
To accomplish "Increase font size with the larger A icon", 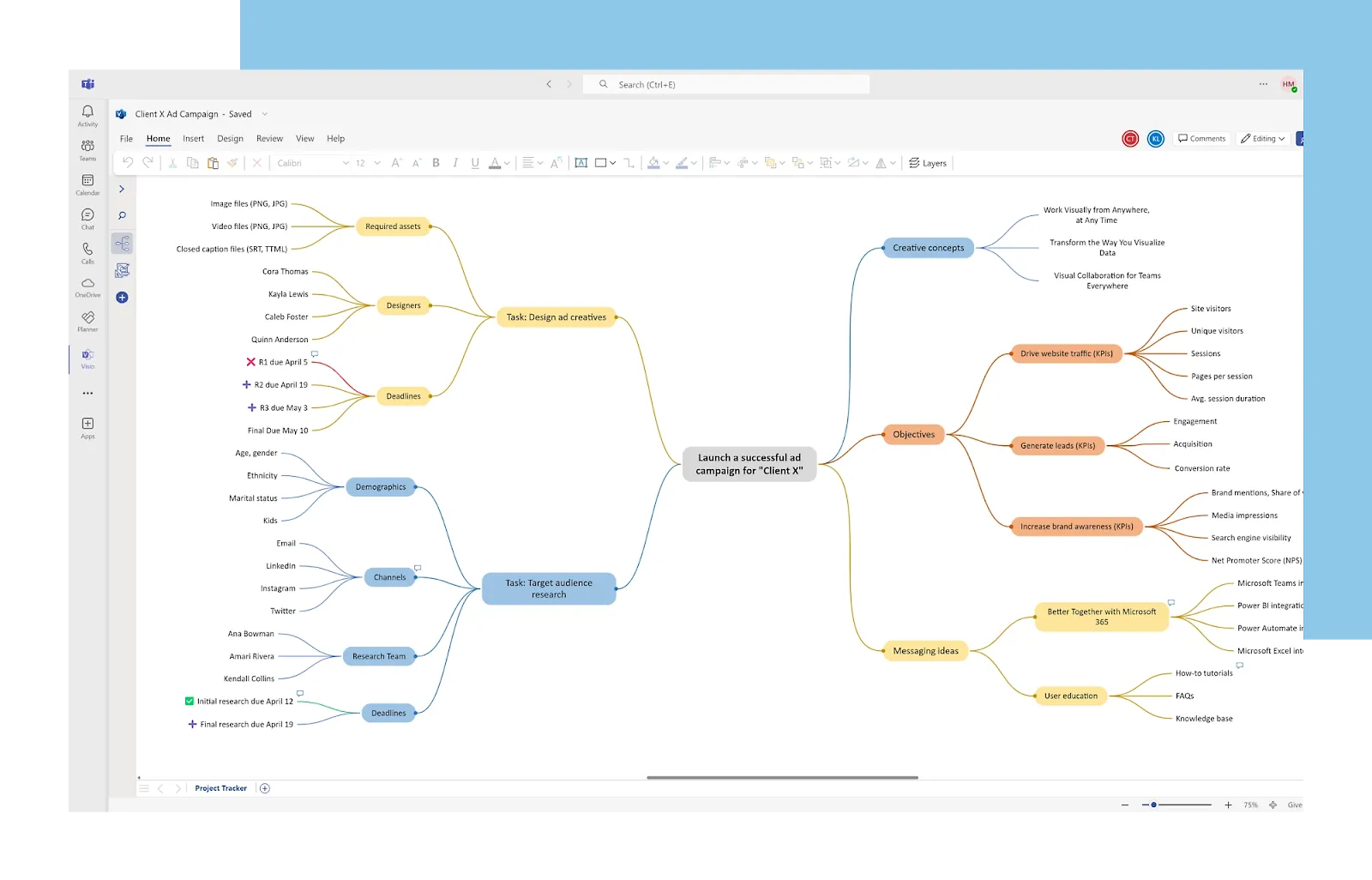I will click(x=396, y=163).
